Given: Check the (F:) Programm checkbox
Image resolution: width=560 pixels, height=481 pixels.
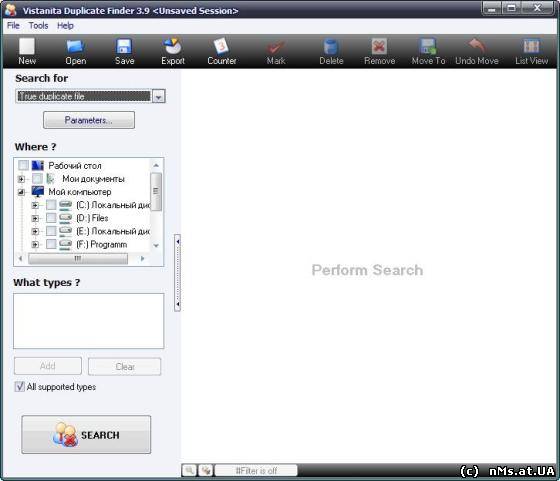Looking at the screenshot, I should pos(51,244).
